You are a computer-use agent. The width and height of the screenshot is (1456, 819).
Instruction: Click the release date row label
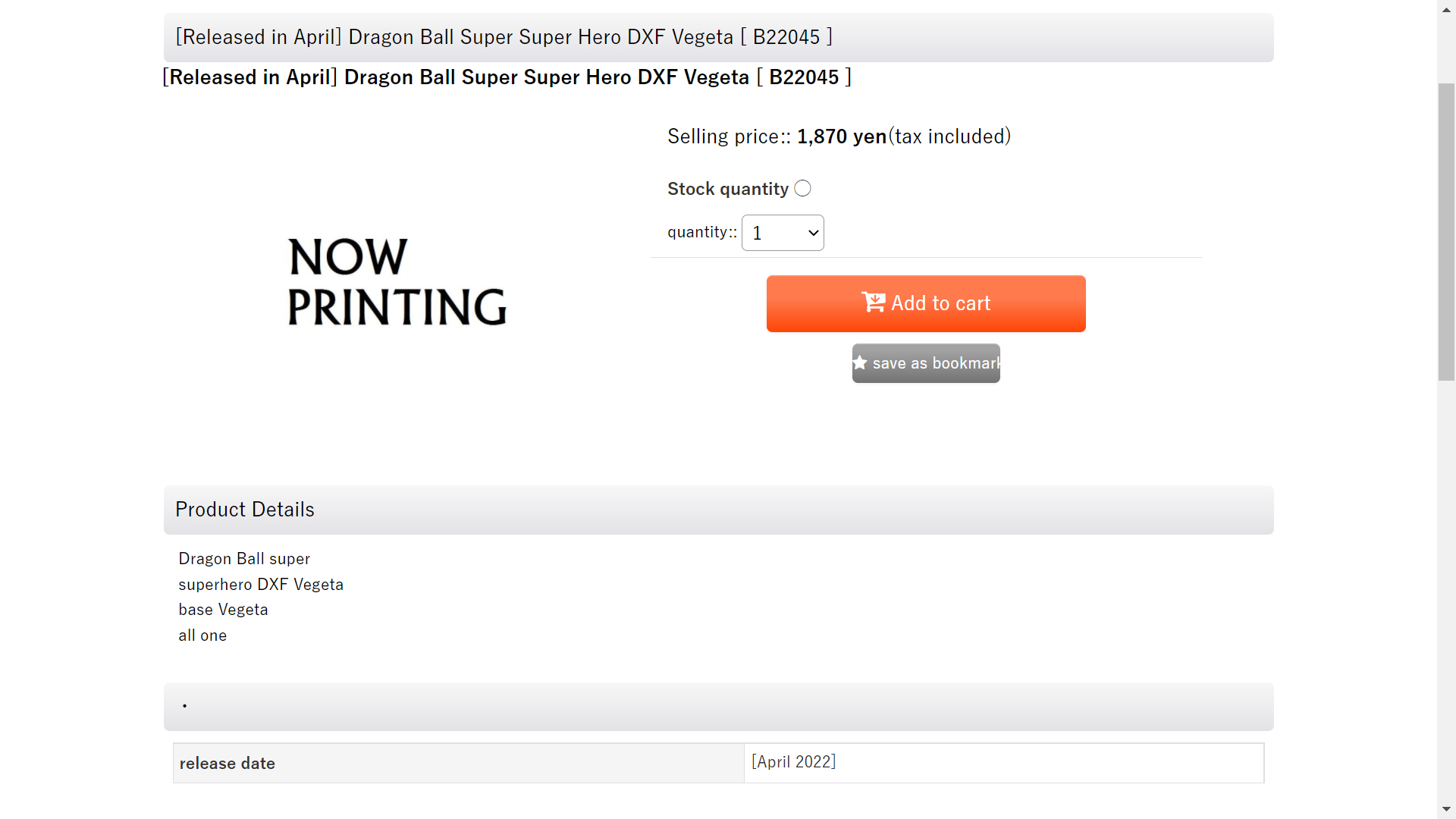point(227,764)
